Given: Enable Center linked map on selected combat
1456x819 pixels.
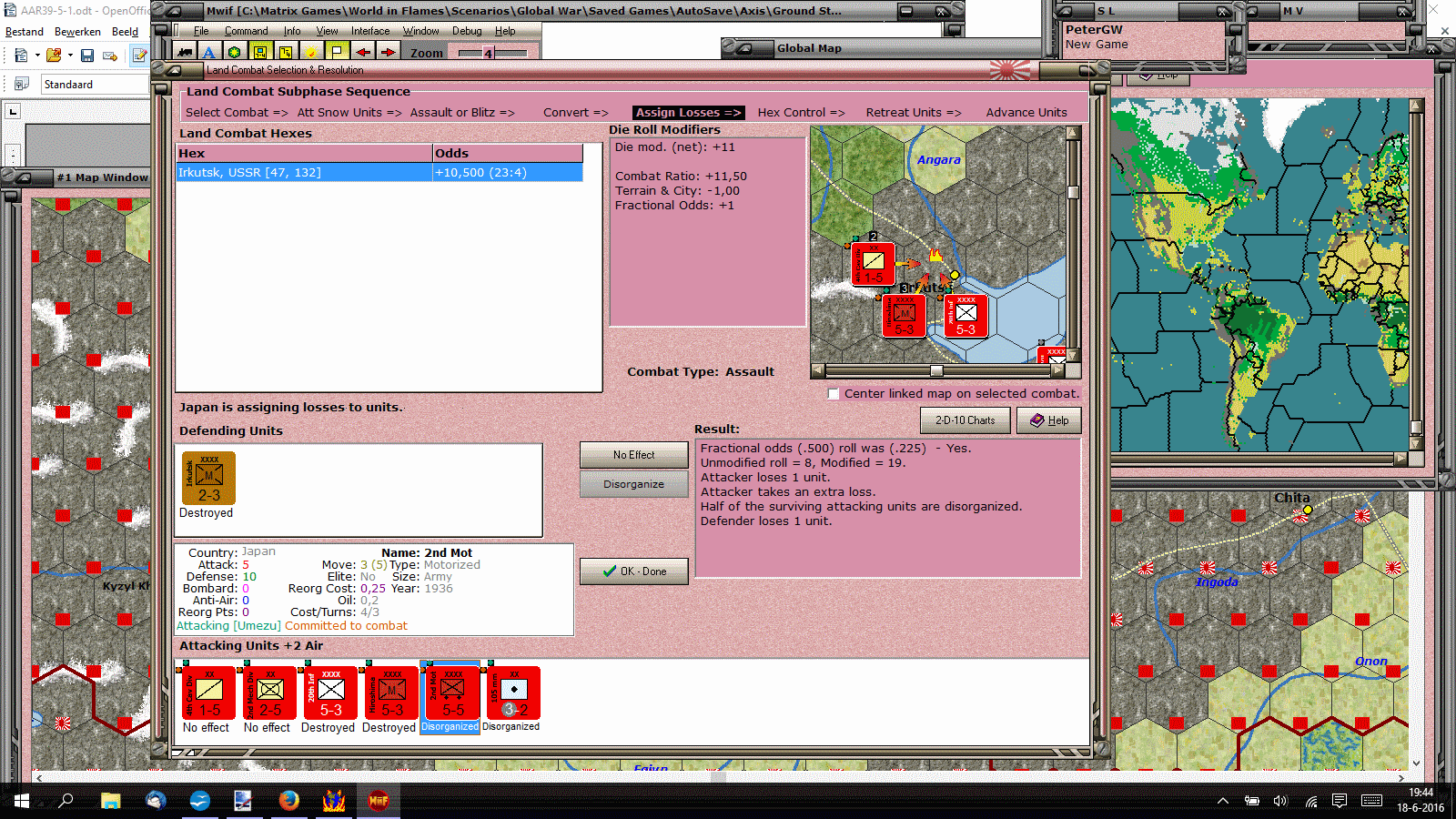Looking at the screenshot, I should click(834, 394).
